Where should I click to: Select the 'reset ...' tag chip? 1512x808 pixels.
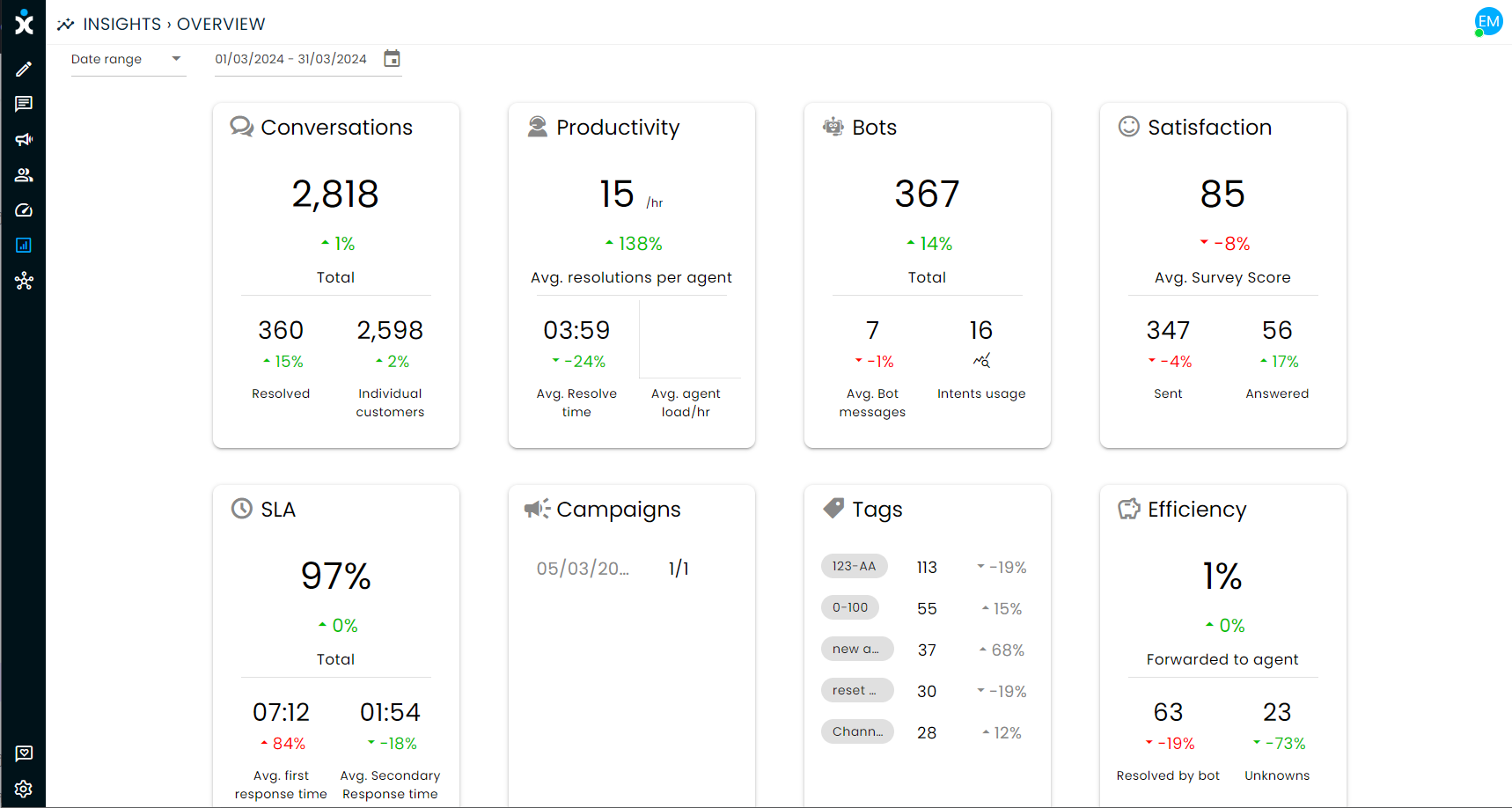857,690
